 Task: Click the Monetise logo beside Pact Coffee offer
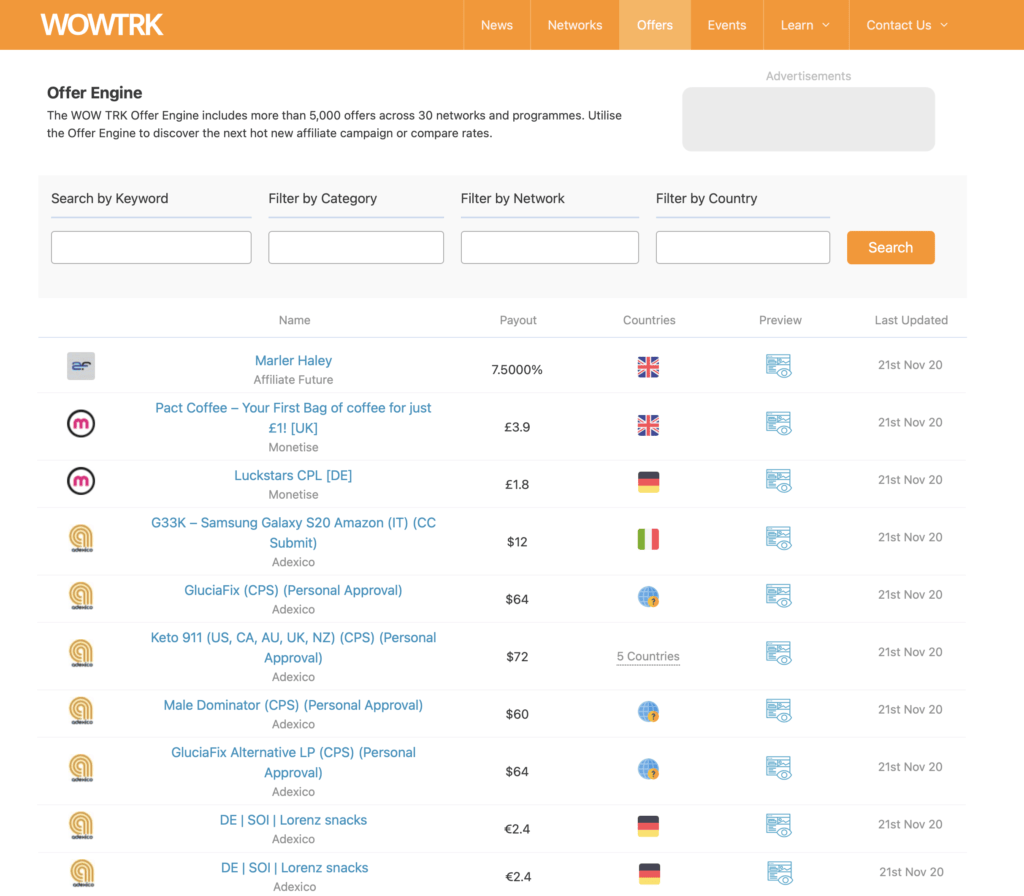(x=81, y=424)
